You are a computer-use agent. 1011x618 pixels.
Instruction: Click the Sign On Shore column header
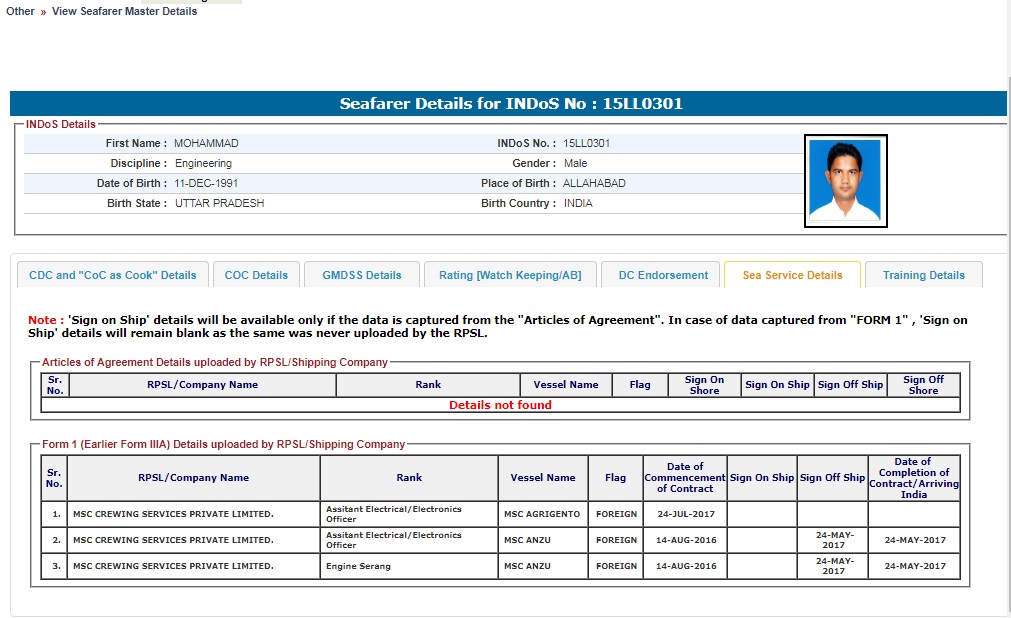pos(704,385)
